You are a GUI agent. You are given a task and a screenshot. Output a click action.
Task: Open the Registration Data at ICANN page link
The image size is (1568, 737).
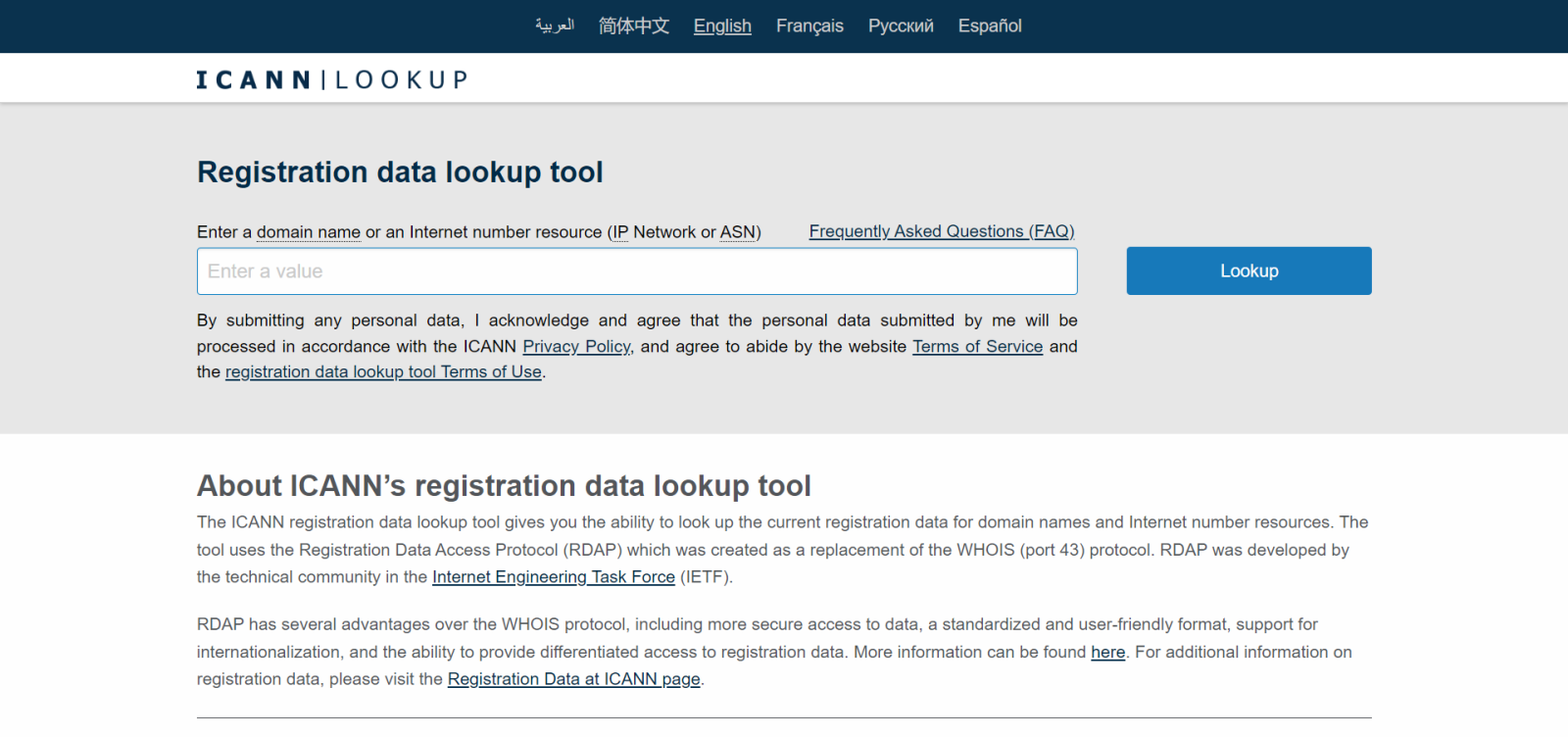click(x=573, y=679)
